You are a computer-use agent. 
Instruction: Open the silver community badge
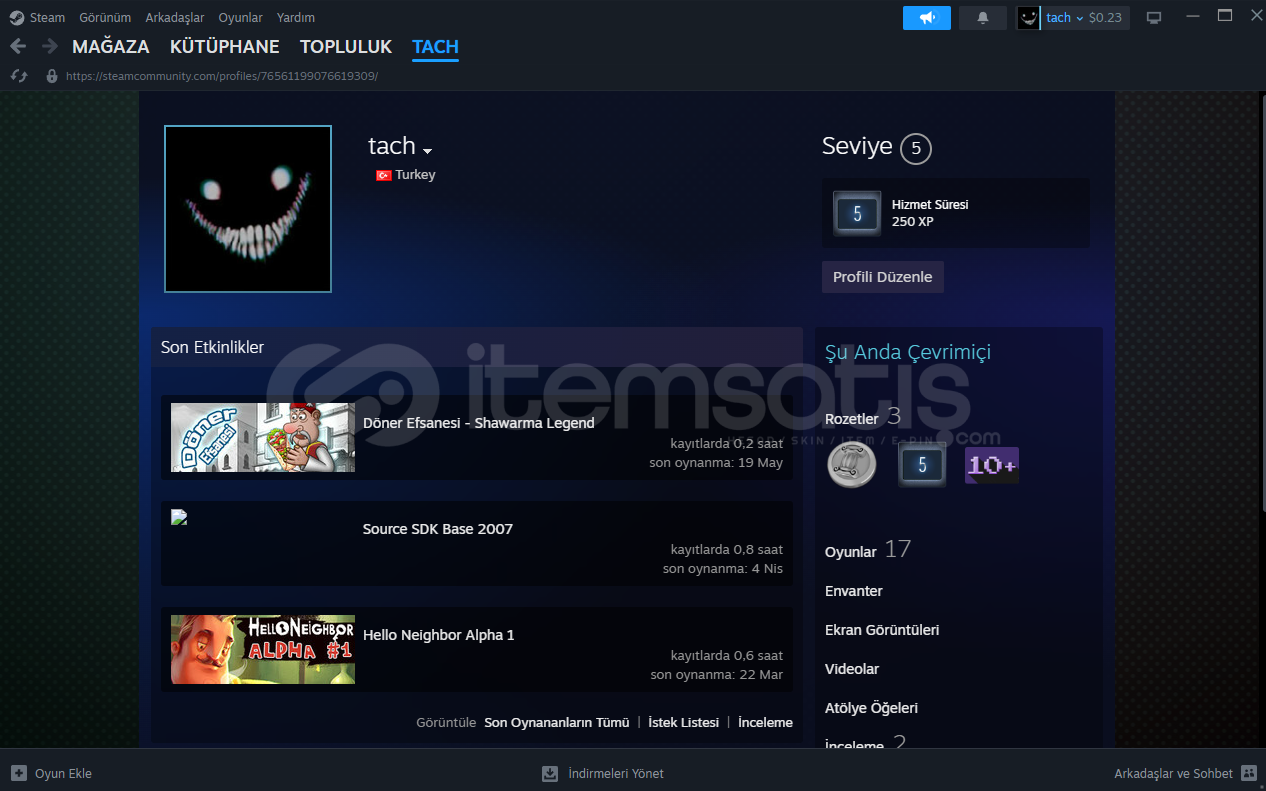point(852,465)
